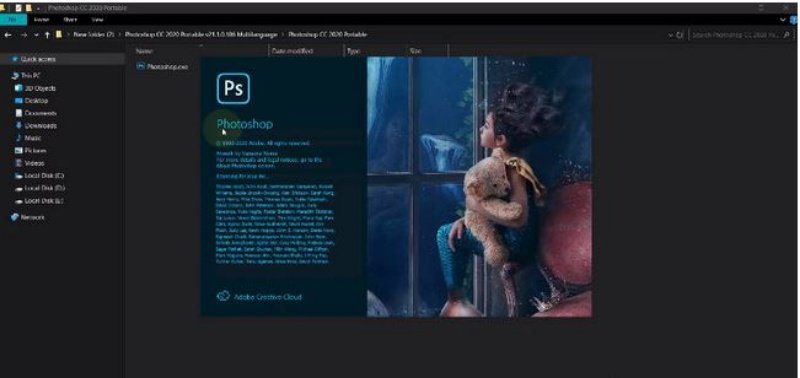Image resolution: width=800 pixels, height=378 pixels.
Task: Open recent locations dropdown arrow
Action: [36, 35]
